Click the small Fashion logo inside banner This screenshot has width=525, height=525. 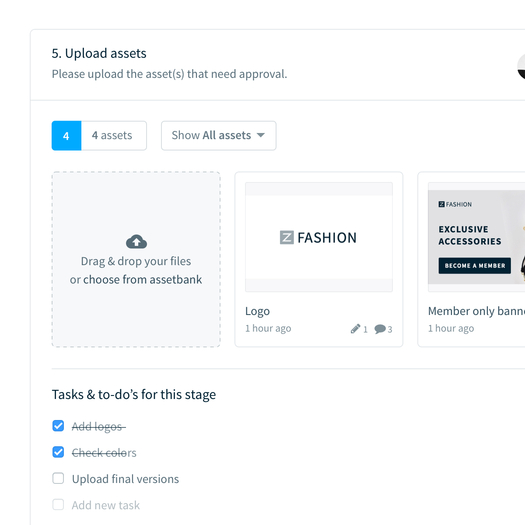pos(455,204)
